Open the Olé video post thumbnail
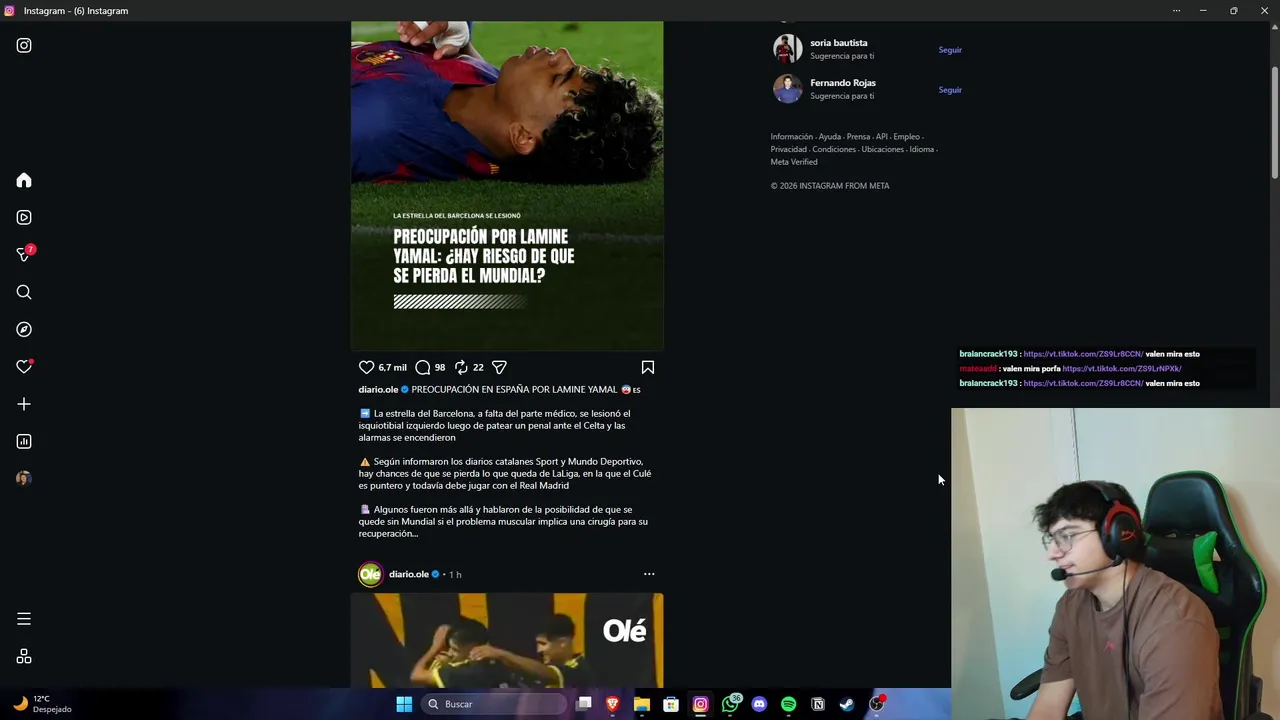1280x720 pixels. [507, 640]
